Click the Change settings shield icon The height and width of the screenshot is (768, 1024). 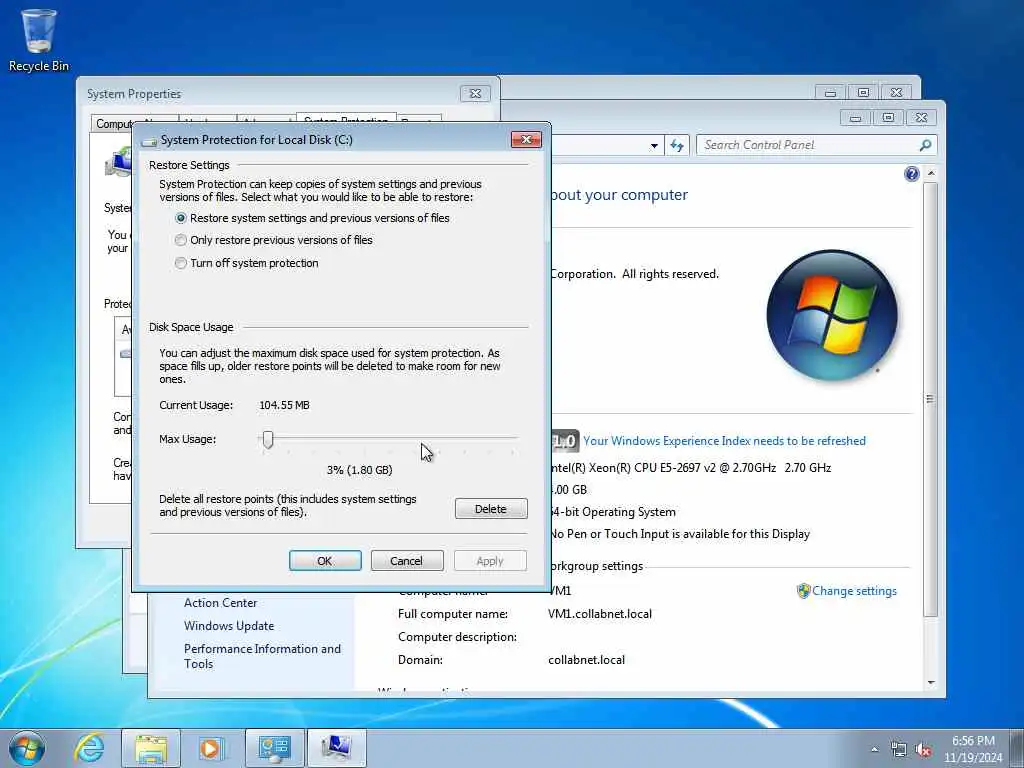[x=803, y=591]
